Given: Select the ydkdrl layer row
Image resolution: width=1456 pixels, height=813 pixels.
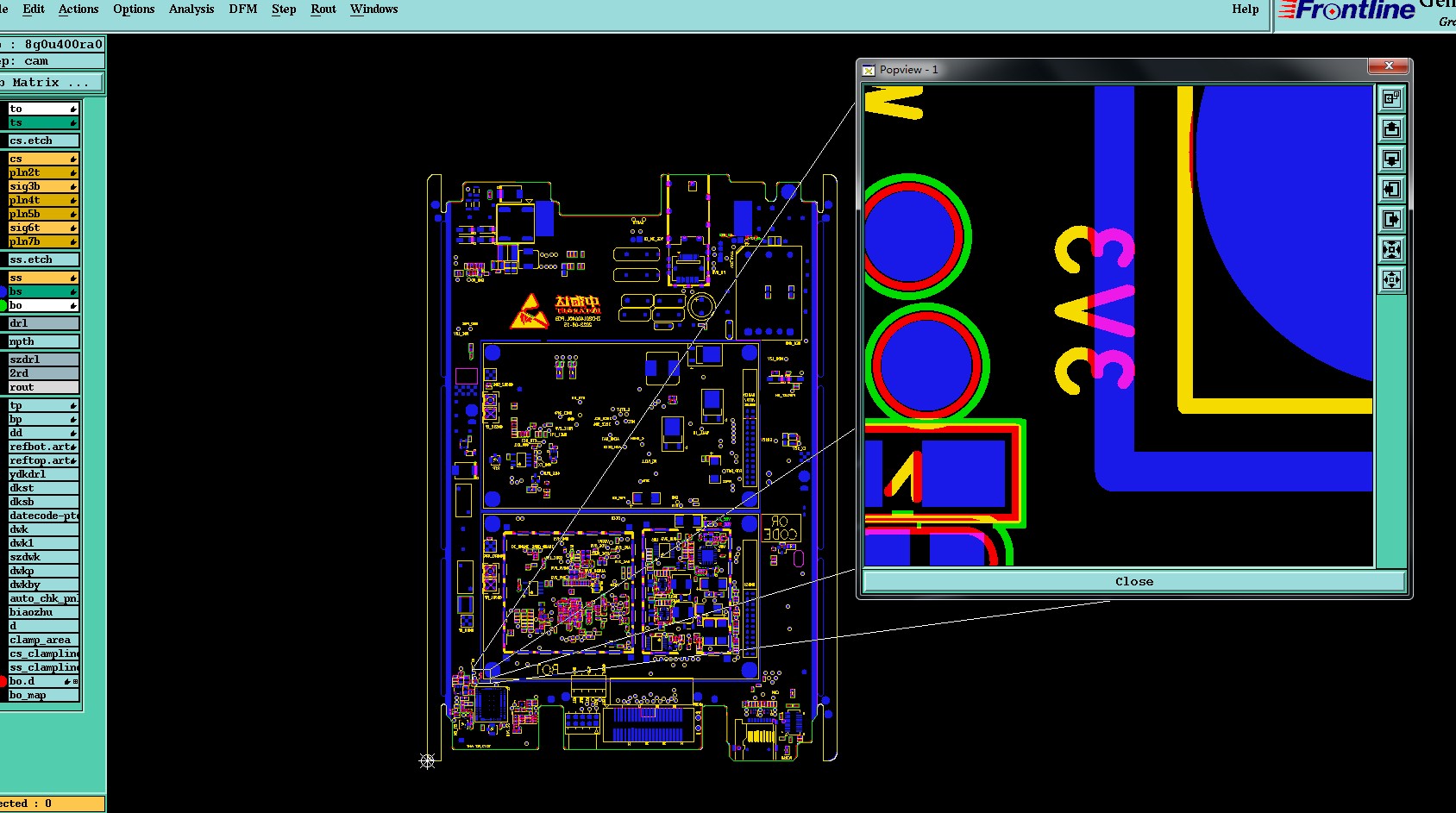Looking at the screenshot, I should [x=43, y=474].
